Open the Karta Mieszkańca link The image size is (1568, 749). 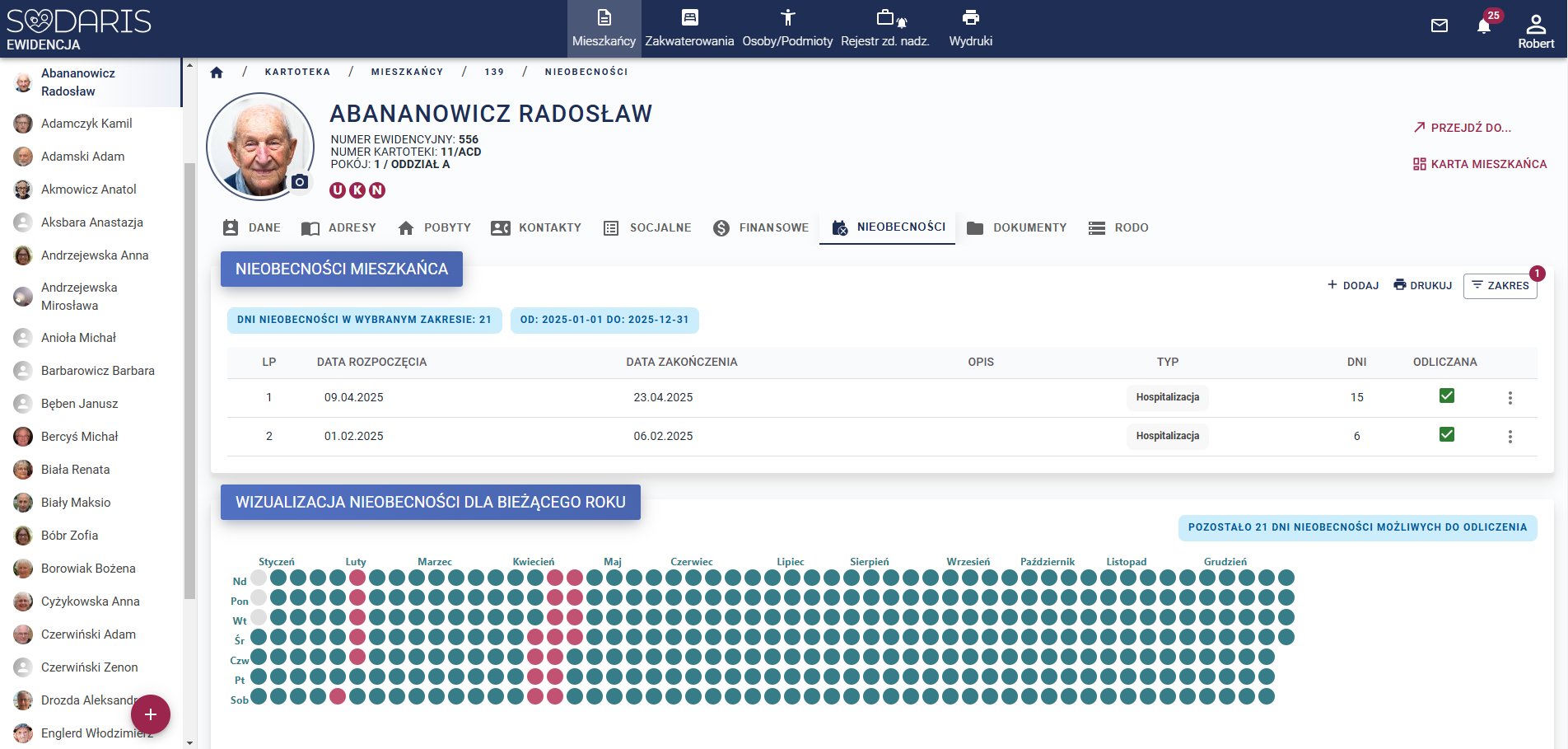[x=1480, y=164]
